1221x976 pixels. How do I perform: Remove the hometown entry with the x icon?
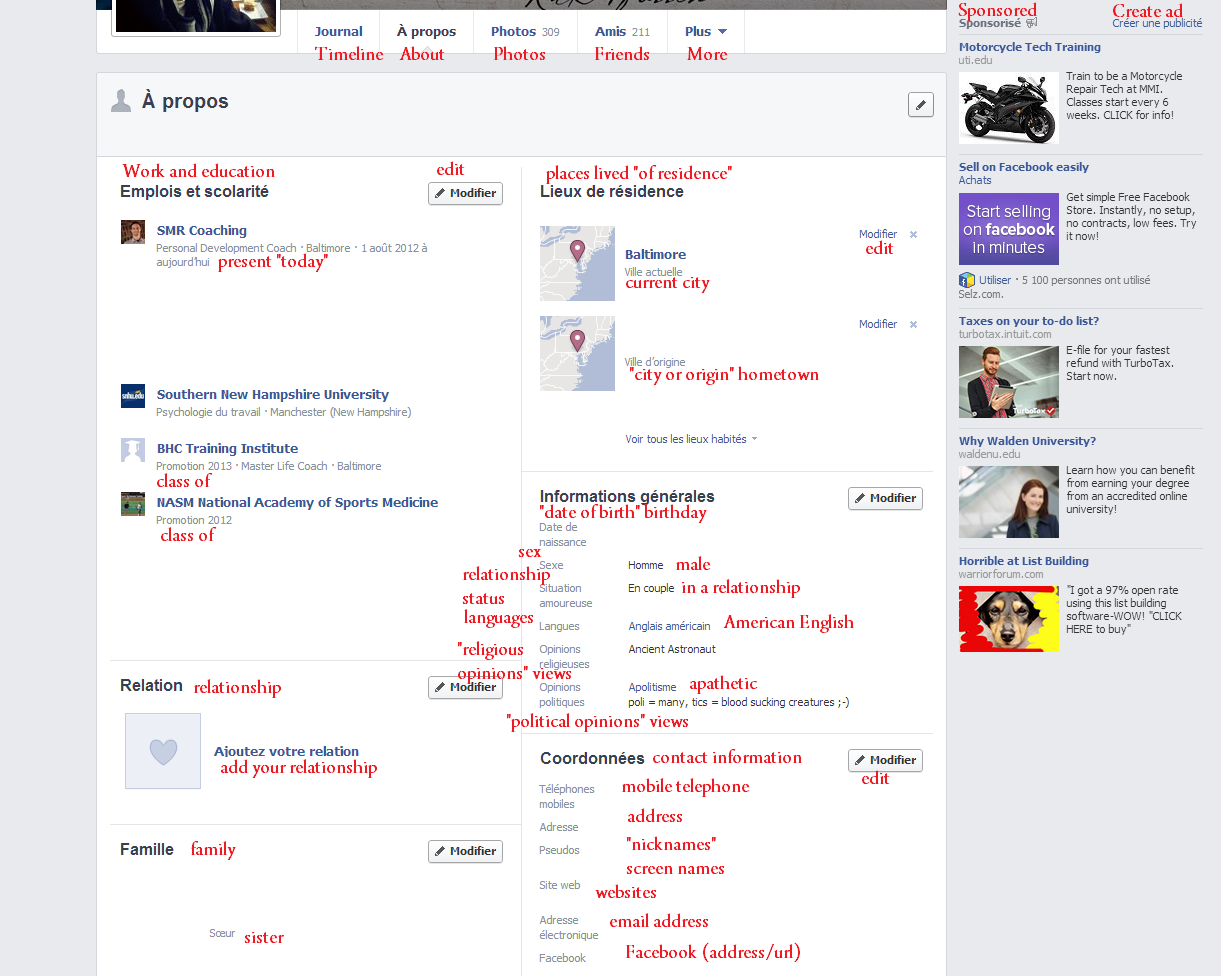(x=913, y=325)
